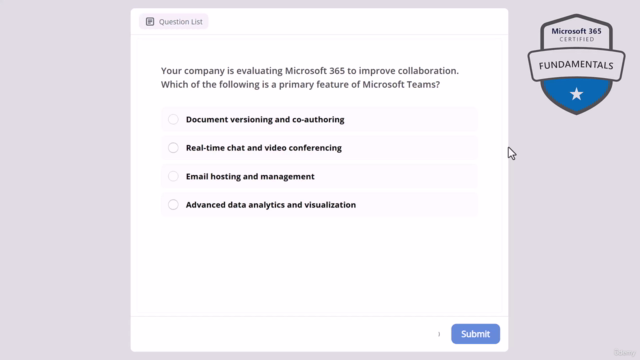Select radio for Document versioning and co-authoring

(173, 119)
